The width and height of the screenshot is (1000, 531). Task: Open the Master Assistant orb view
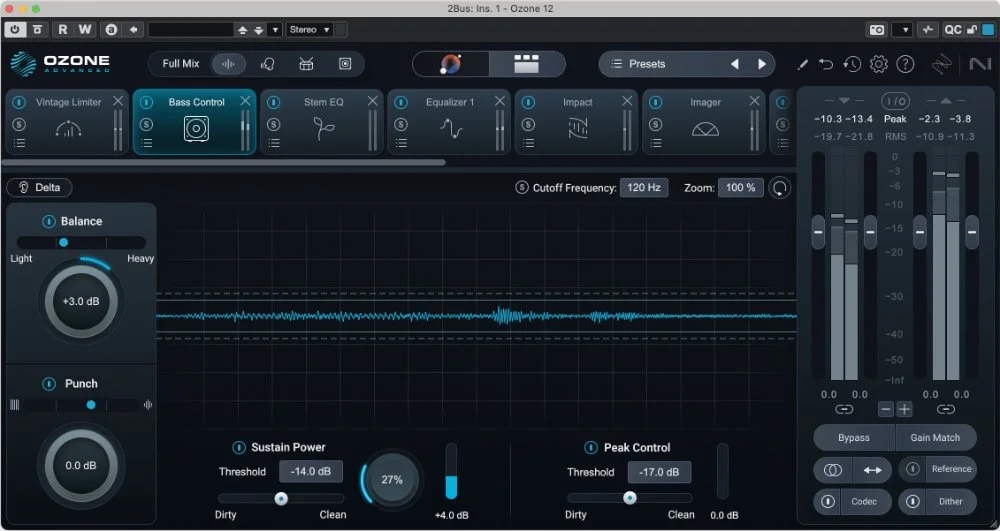point(451,64)
